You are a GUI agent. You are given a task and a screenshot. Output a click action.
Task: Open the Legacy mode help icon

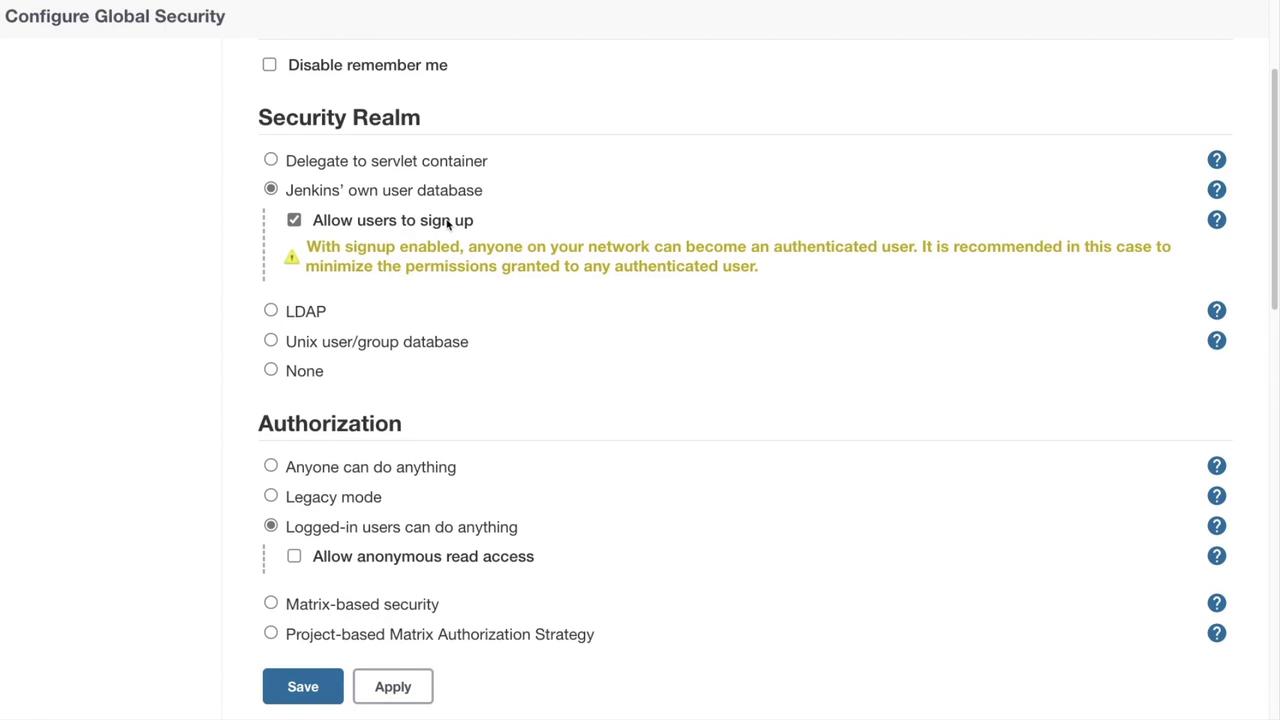(x=1216, y=496)
